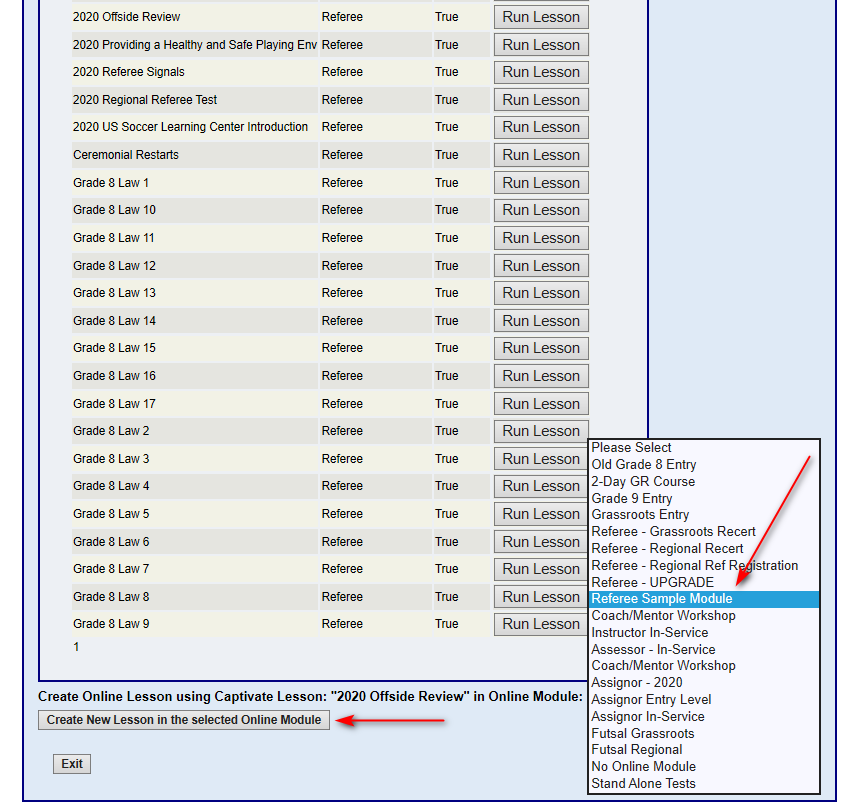The width and height of the screenshot is (853, 802).
Task: Run the Ceremonial Restarts lesson
Action: [x=541, y=155]
